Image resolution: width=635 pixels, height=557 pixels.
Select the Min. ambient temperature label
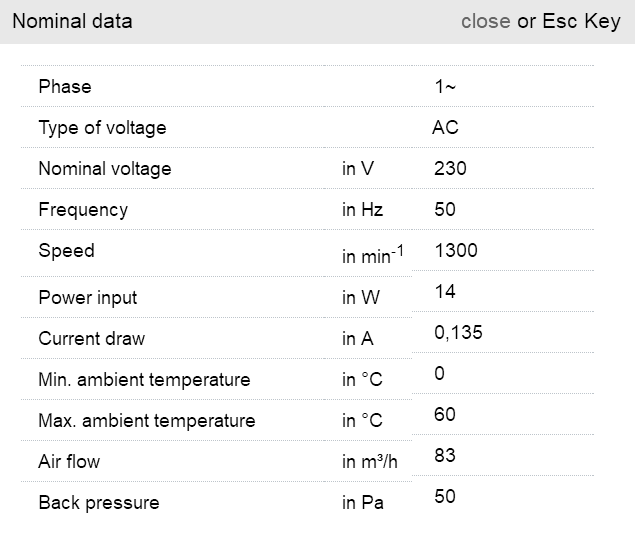[x=144, y=380]
